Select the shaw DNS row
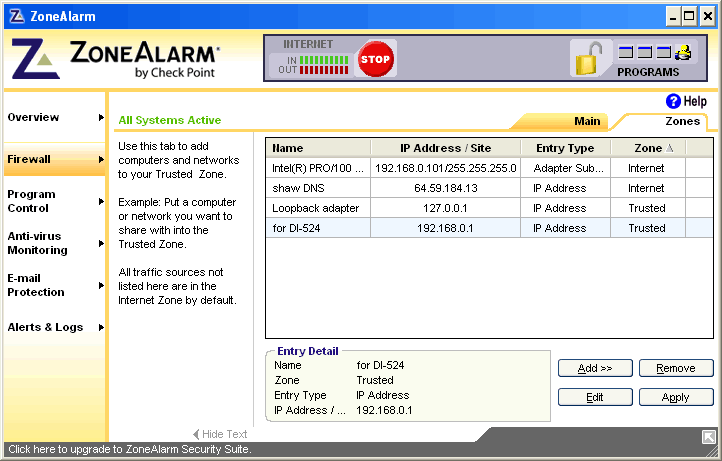This screenshot has height=461, width=722. [x=489, y=188]
